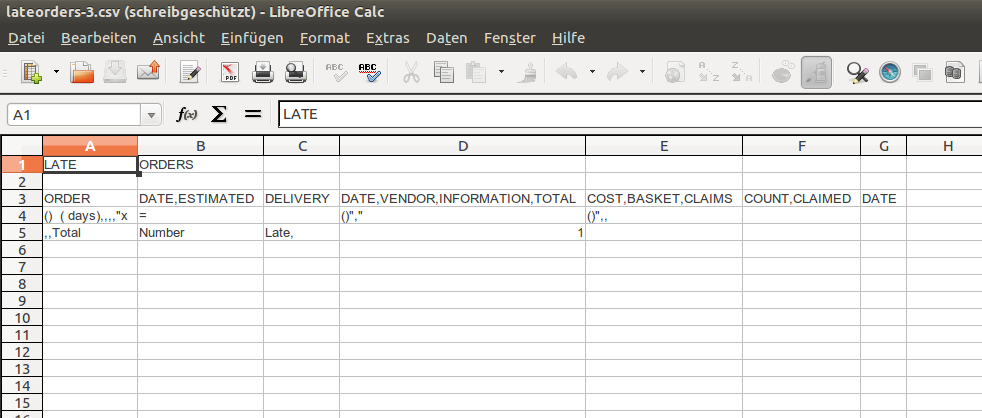Open the Function Wizard button
The image size is (982, 418).
[186, 115]
